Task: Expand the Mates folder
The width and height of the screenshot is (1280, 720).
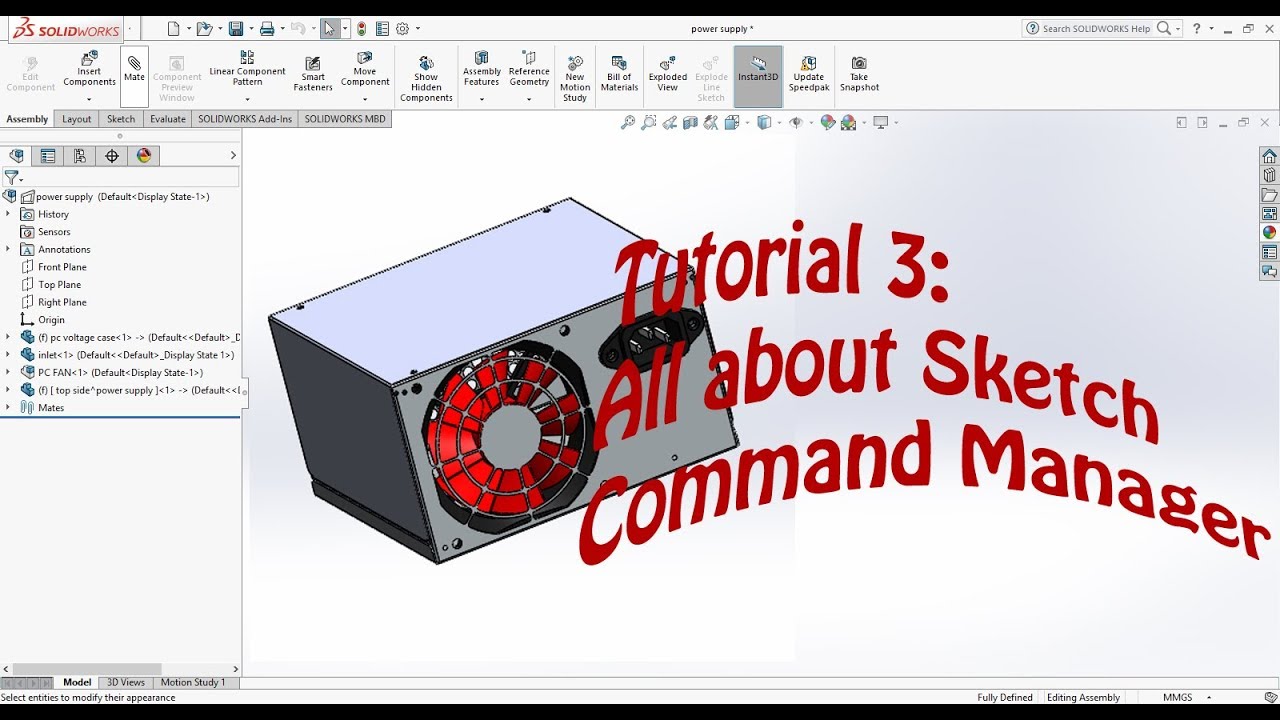Action: click(8, 408)
